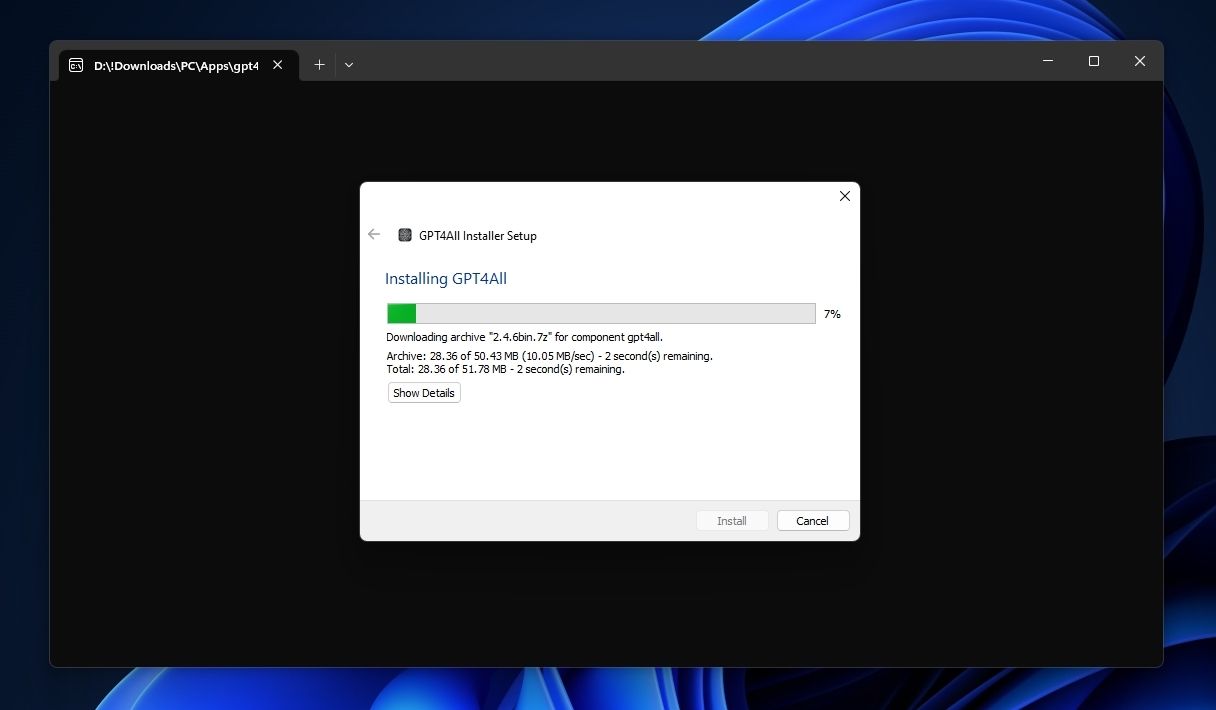Screen dimensions: 1216x710
Task: Reveal hidden details with Show Details expander
Action: pyautogui.click(x=423, y=392)
